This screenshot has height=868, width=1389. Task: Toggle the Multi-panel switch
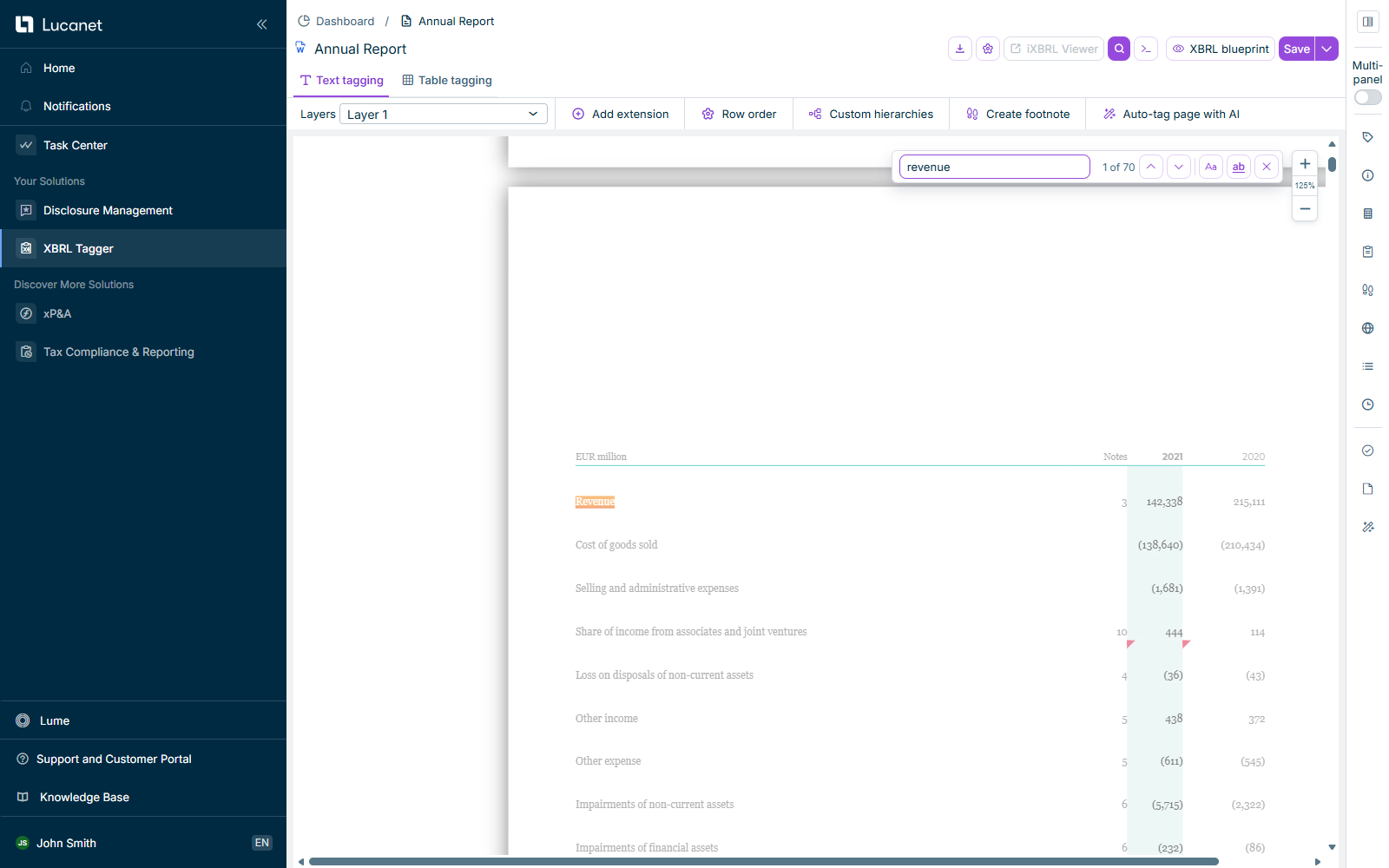tap(1368, 97)
